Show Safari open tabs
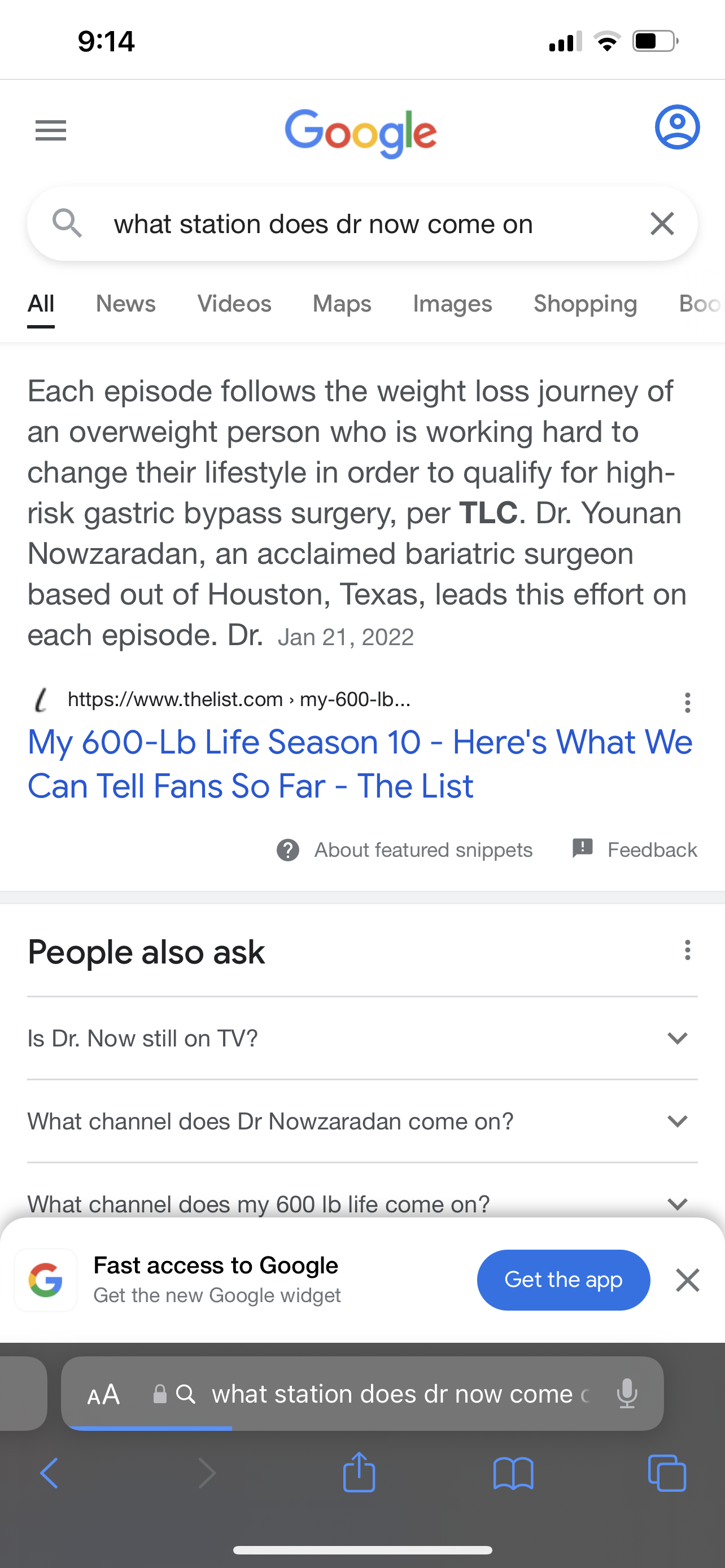This screenshot has height=1568, width=725. [667, 1473]
